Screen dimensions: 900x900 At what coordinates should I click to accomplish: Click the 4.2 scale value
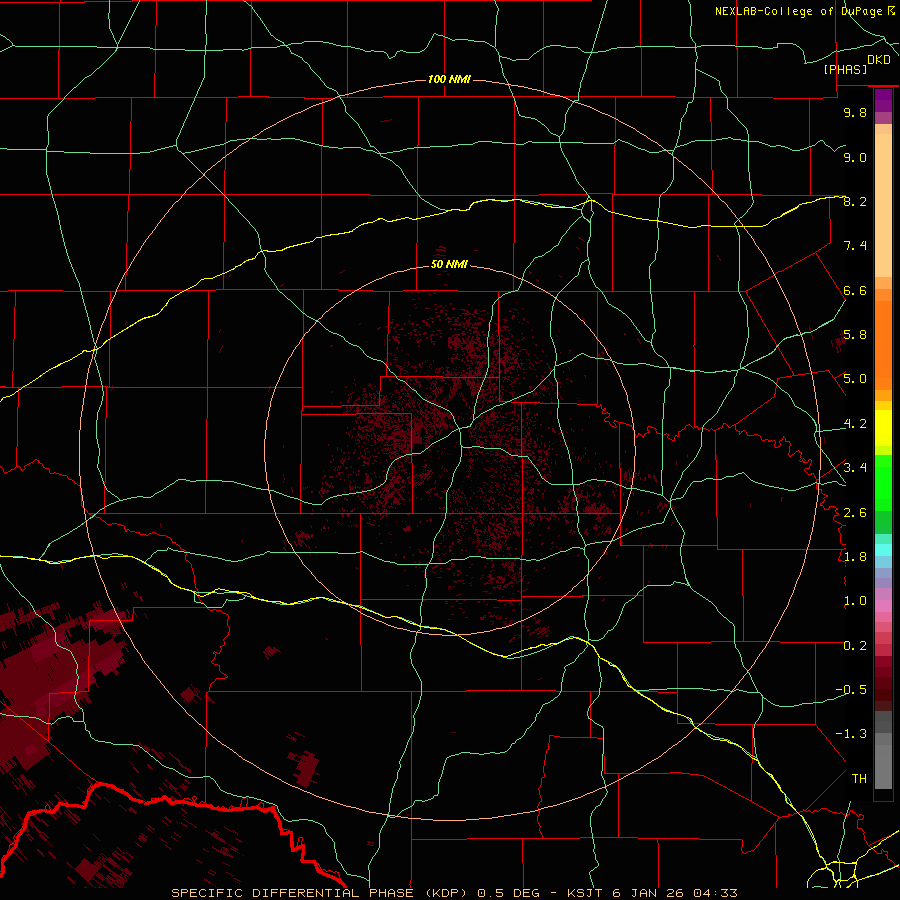pyautogui.click(x=855, y=424)
